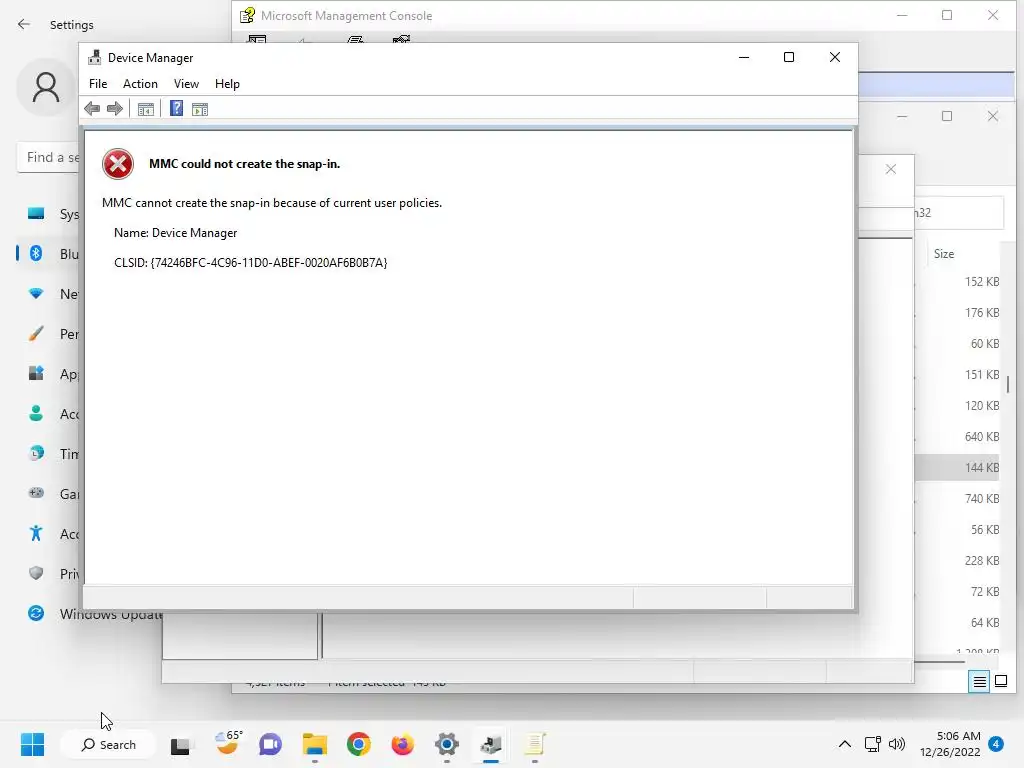The height and width of the screenshot is (768, 1024).
Task: Open Bluetooth category icon in Settings
Action: point(36,253)
